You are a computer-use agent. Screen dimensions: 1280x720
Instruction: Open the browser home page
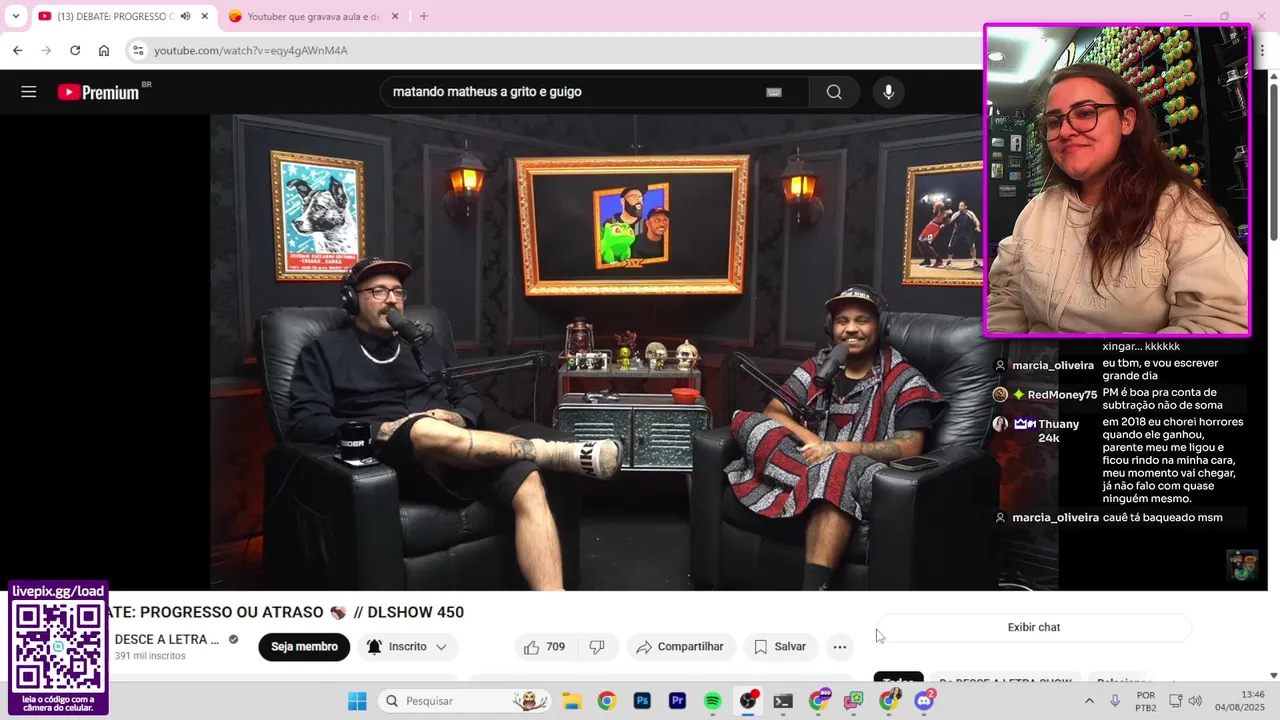pyautogui.click(x=104, y=50)
